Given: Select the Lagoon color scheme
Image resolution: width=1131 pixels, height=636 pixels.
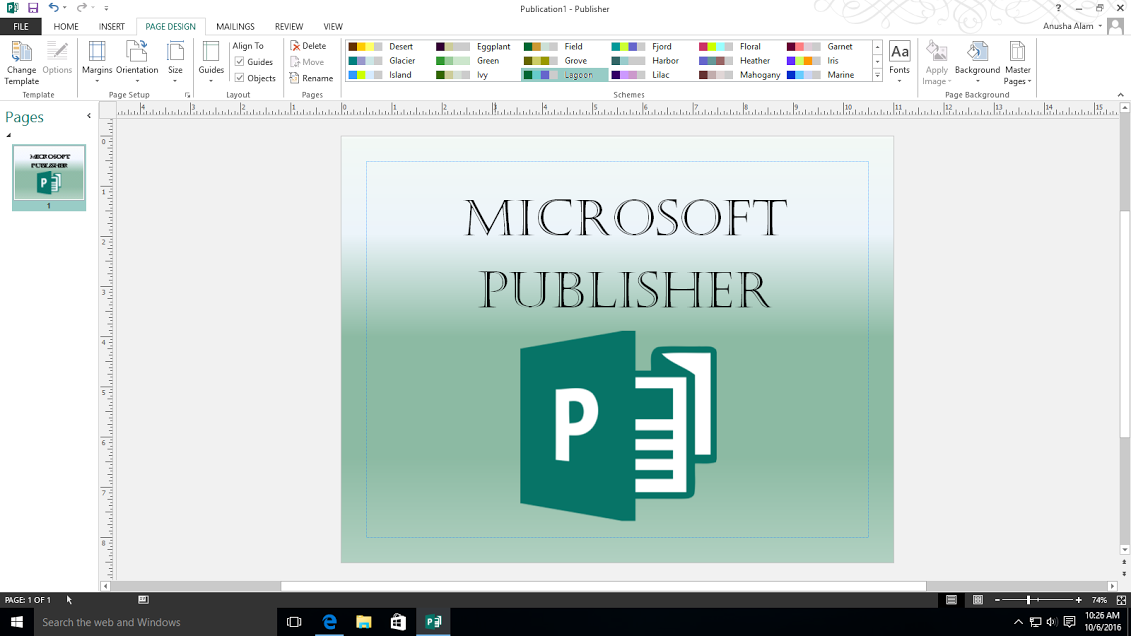Looking at the screenshot, I should (x=565, y=75).
